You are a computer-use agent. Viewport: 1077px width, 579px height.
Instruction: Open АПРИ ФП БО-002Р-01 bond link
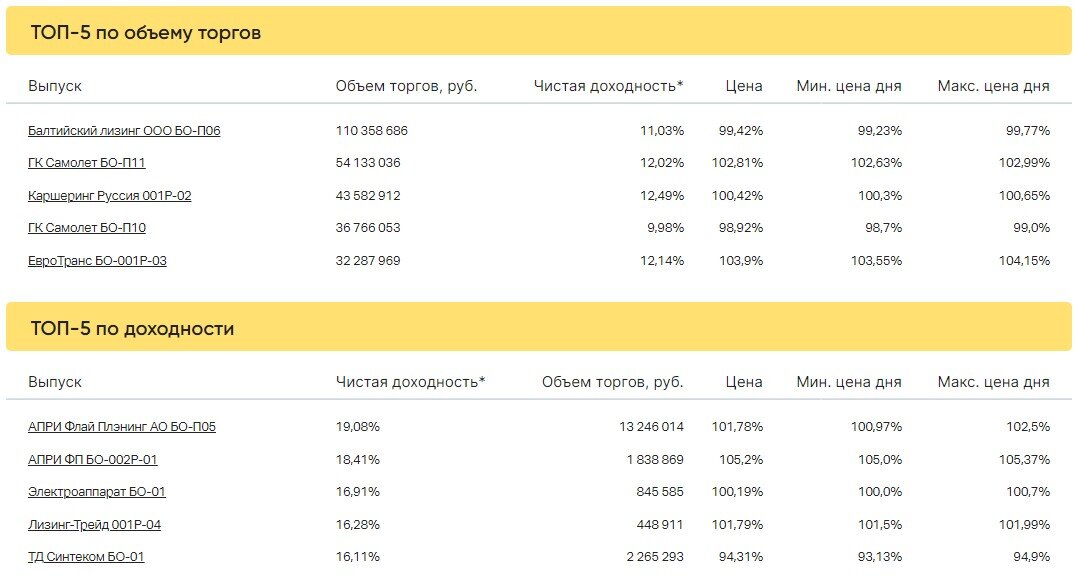92,459
